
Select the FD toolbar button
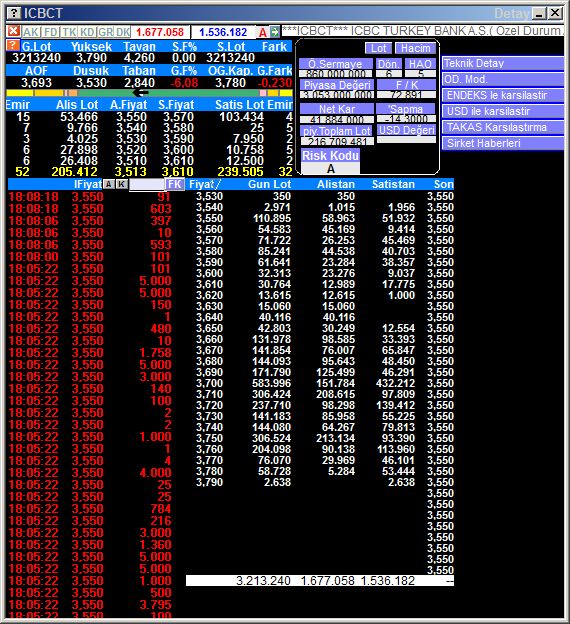click(51, 32)
